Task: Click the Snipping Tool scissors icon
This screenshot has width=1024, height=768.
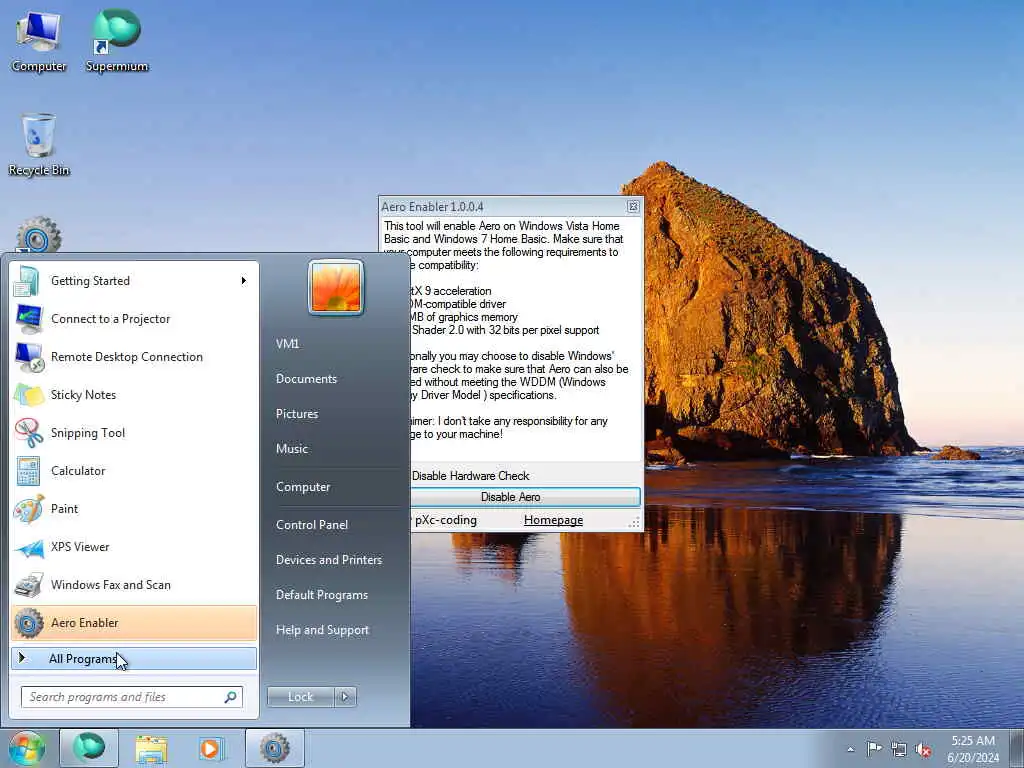Action: pyautogui.click(x=29, y=432)
